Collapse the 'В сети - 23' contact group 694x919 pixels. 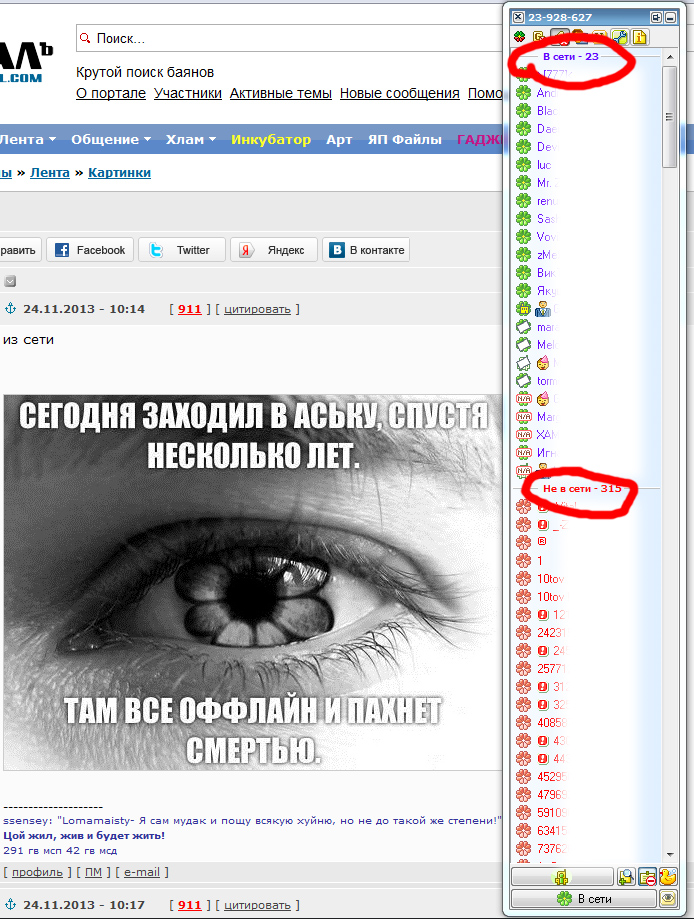tap(570, 56)
